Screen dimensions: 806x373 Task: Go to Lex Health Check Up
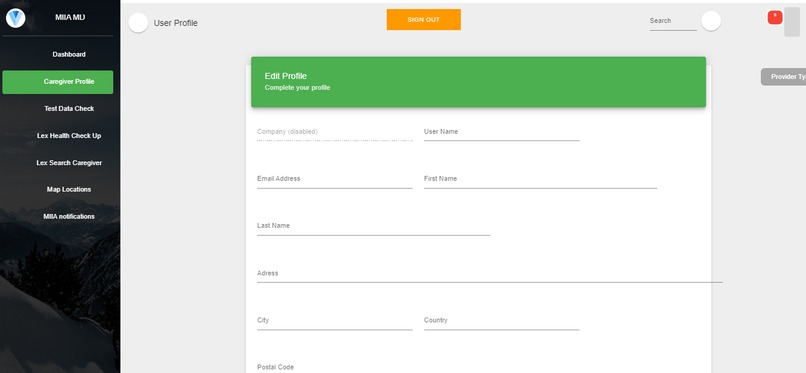[69, 136]
